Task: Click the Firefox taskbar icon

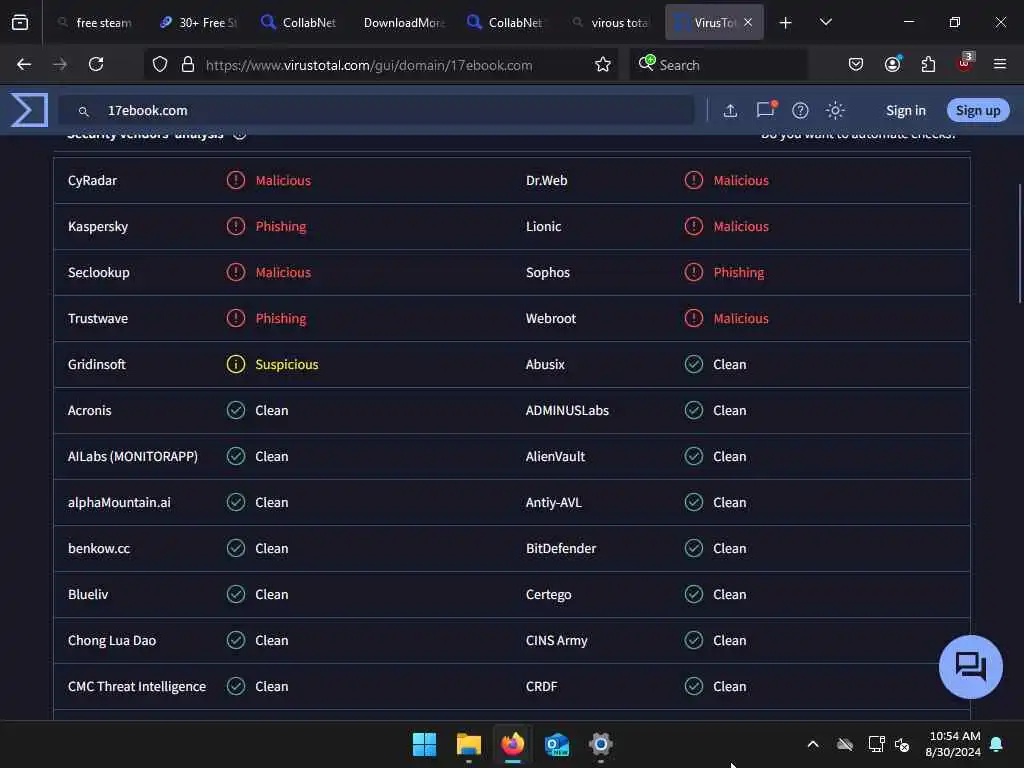Action: click(x=513, y=744)
